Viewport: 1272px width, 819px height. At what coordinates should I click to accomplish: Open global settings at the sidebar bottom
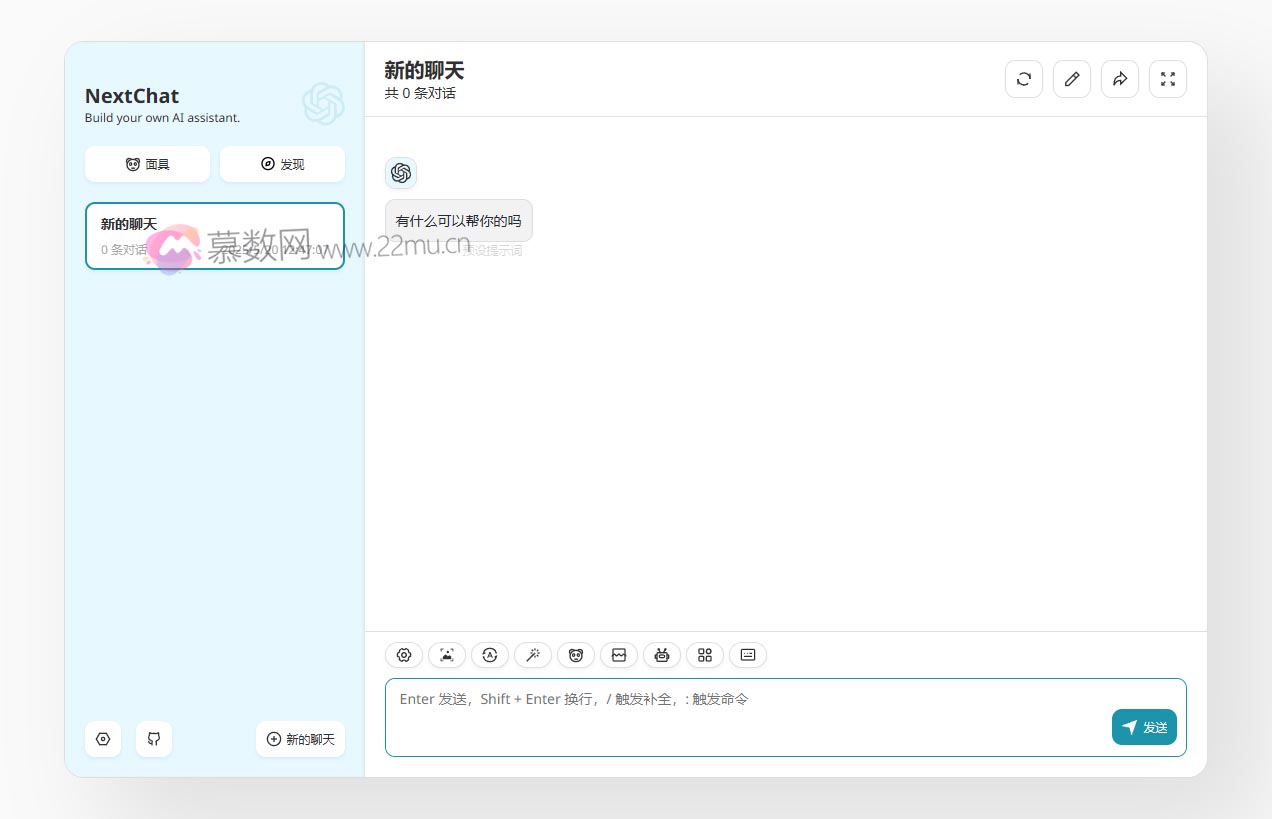pyautogui.click(x=103, y=739)
